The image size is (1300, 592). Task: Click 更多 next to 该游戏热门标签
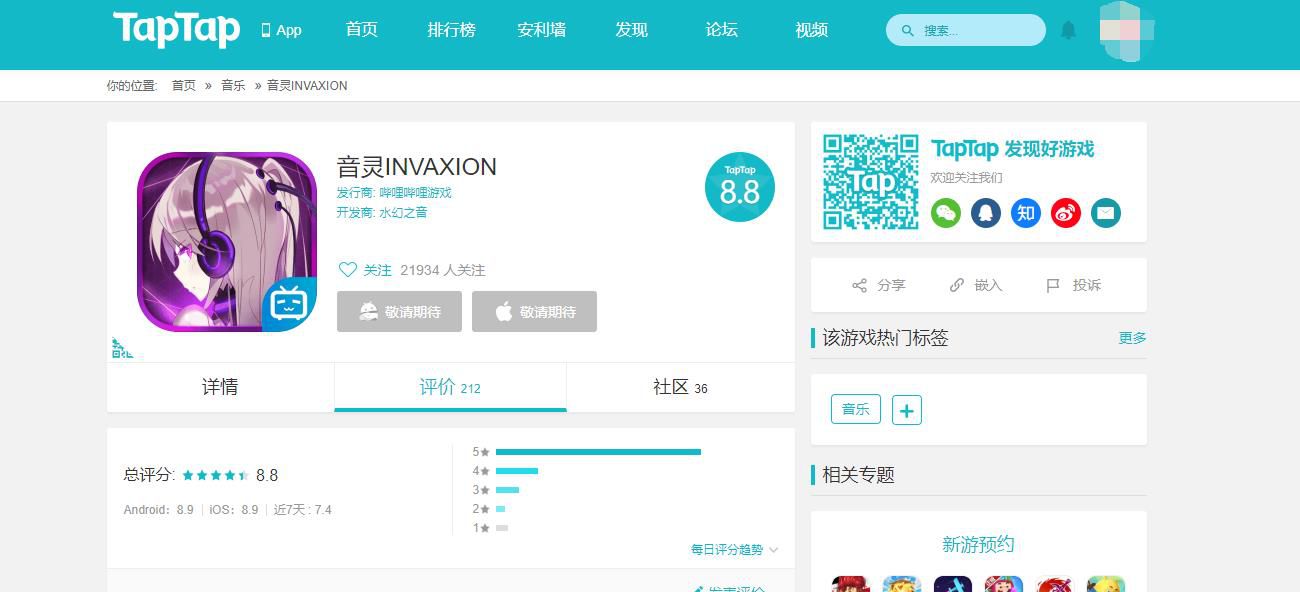pos(1133,338)
